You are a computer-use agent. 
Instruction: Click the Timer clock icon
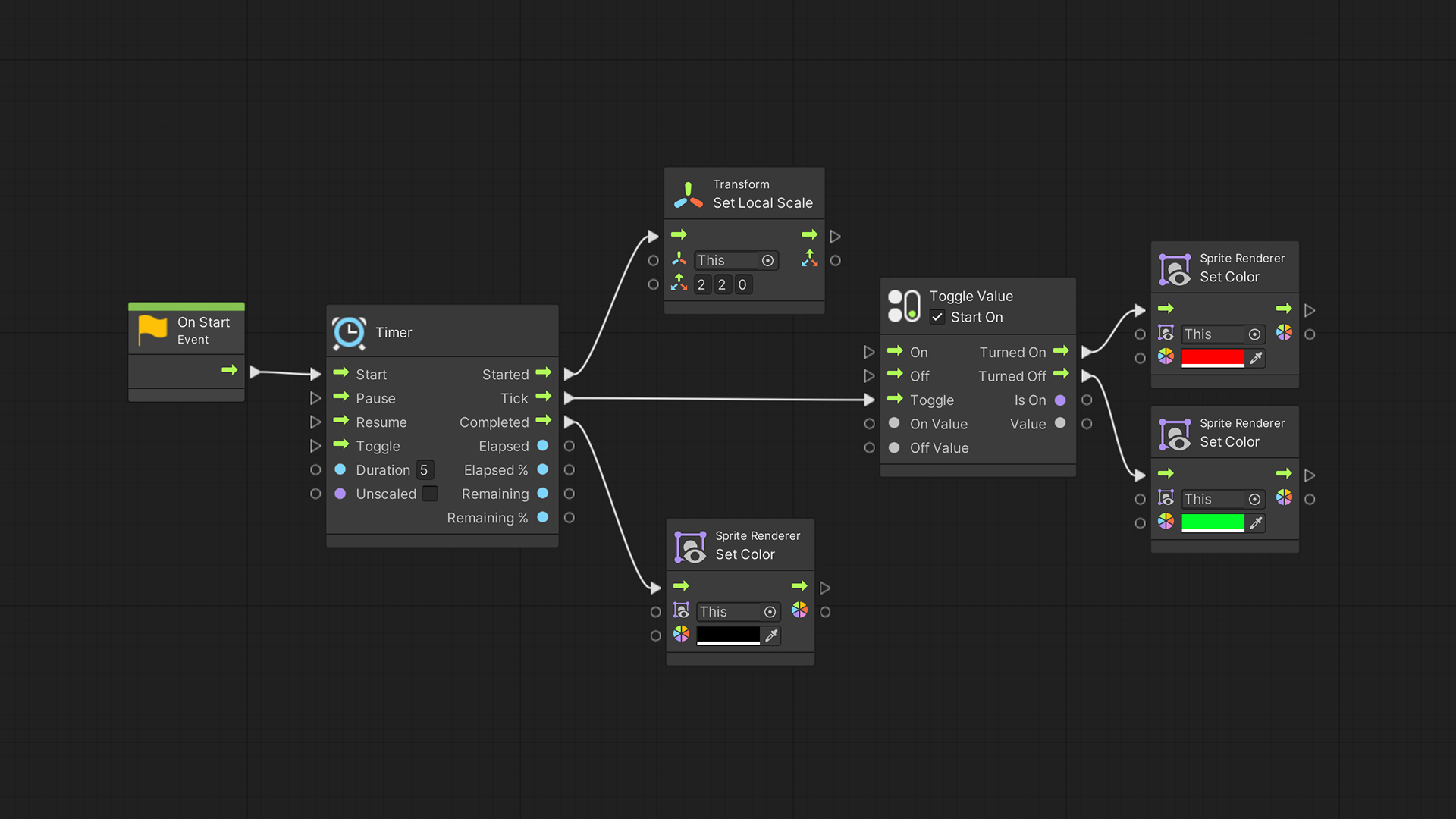point(349,332)
